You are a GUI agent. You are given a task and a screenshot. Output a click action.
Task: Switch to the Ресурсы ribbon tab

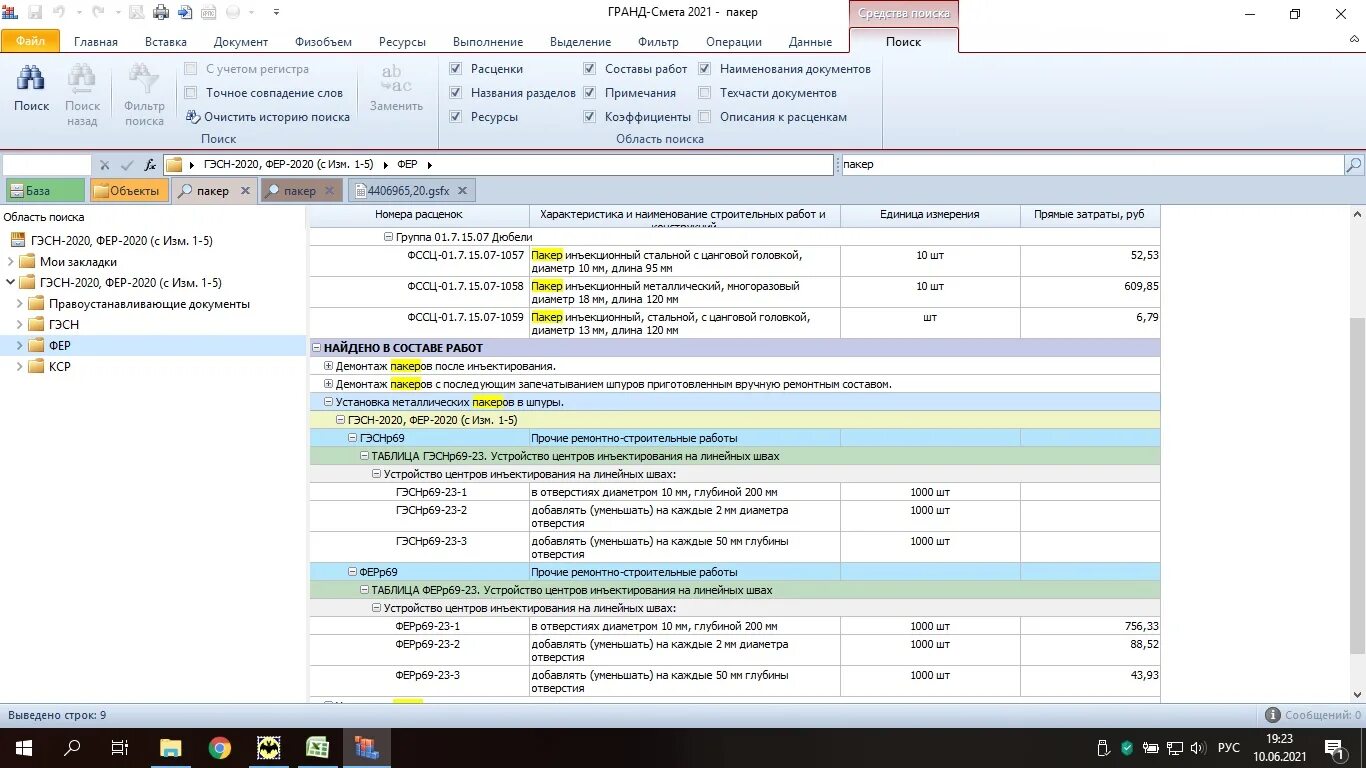tap(402, 42)
